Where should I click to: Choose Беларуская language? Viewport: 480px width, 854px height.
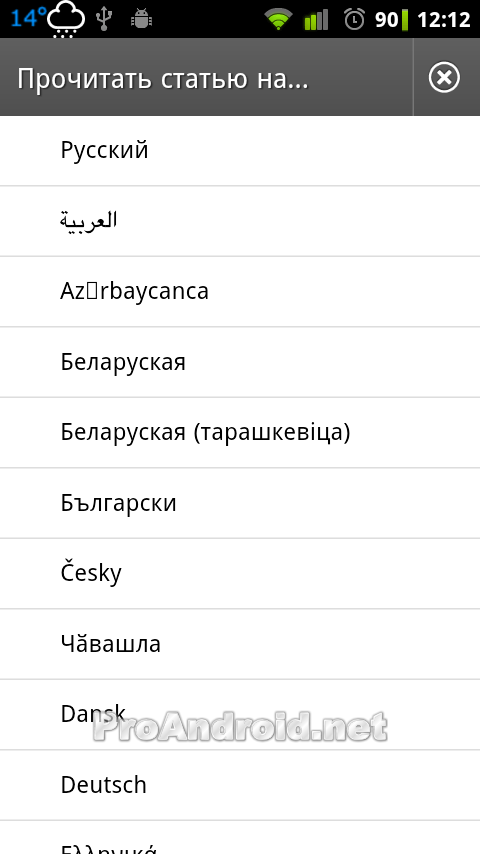pos(240,362)
